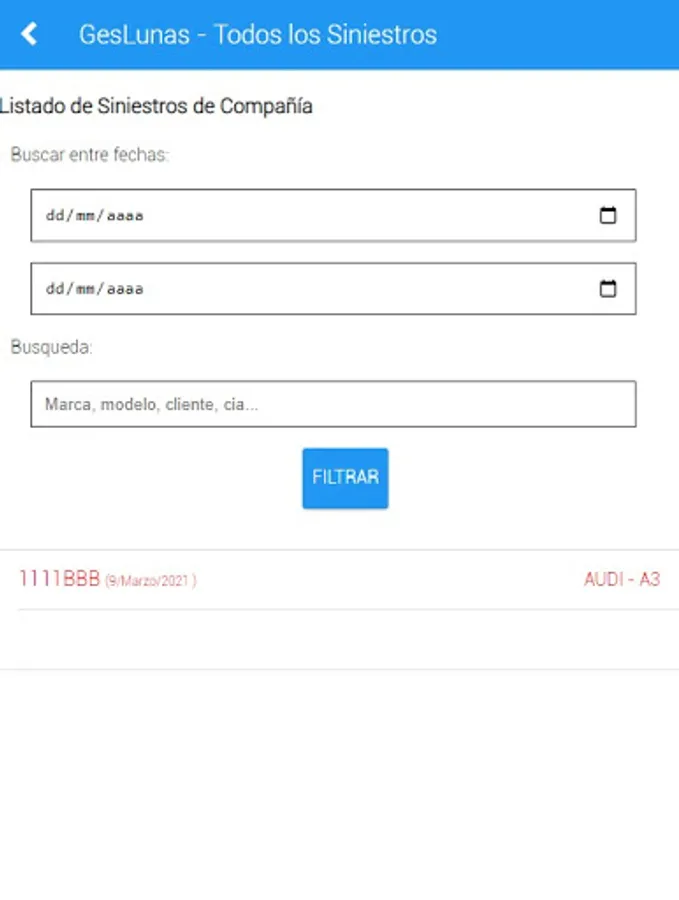Select the aaaa year segment in first date
This screenshot has height=900, width=679.
coord(125,215)
